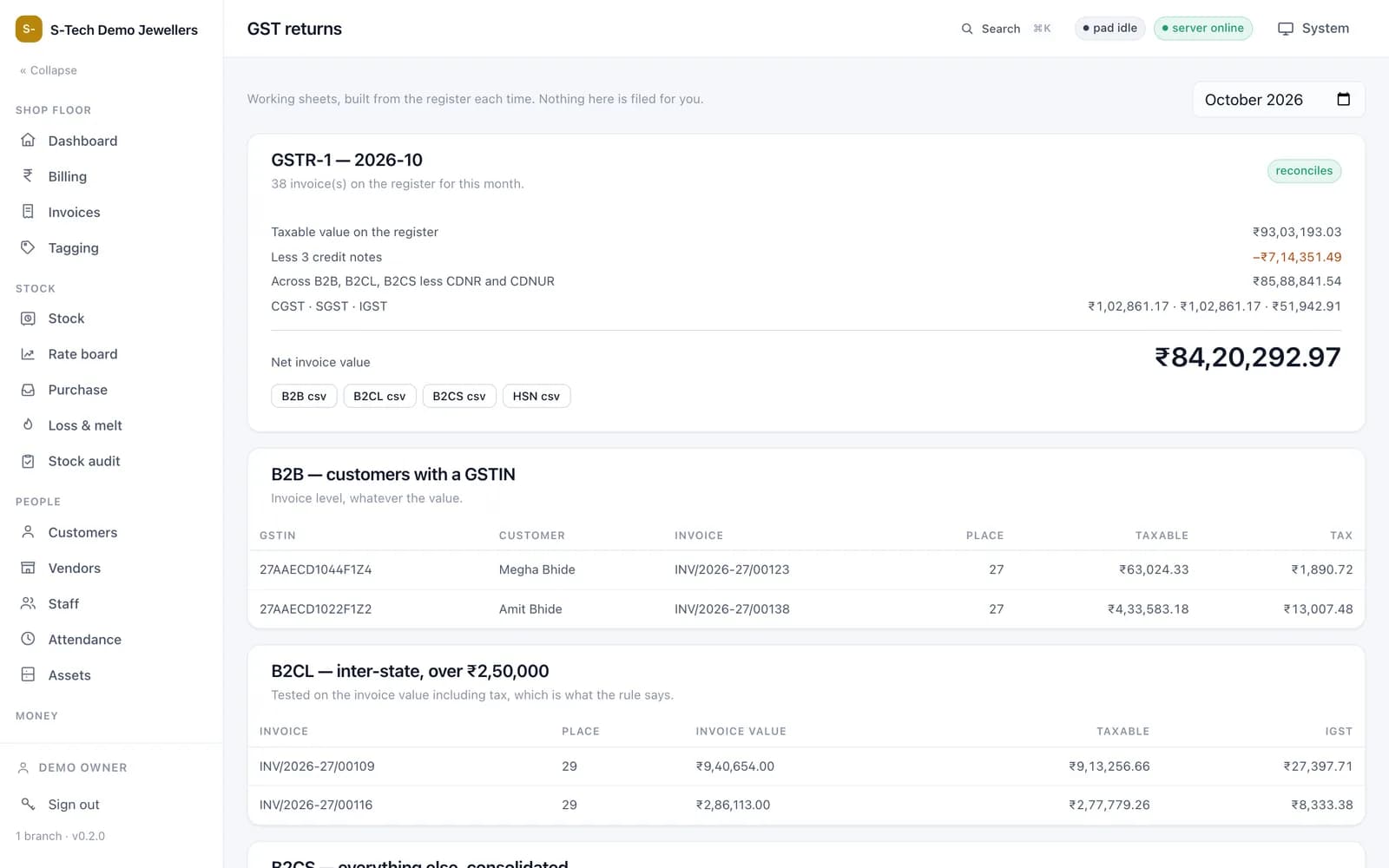Open the Attendance section

point(111,639)
